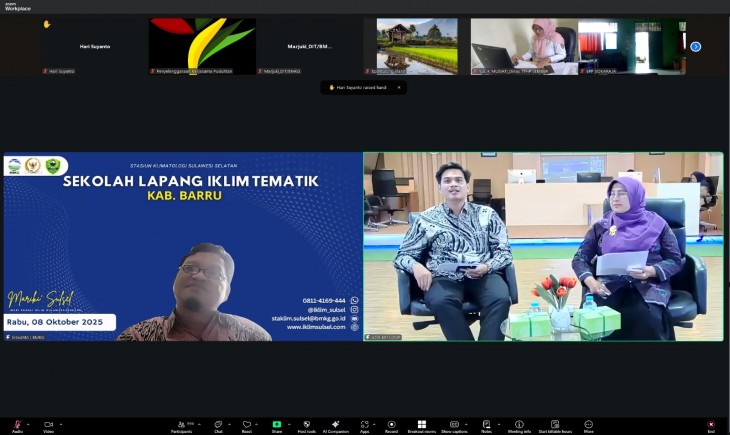This screenshot has height=435, width=730.
Task: Open the Chat panel
Action: (218, 425)
